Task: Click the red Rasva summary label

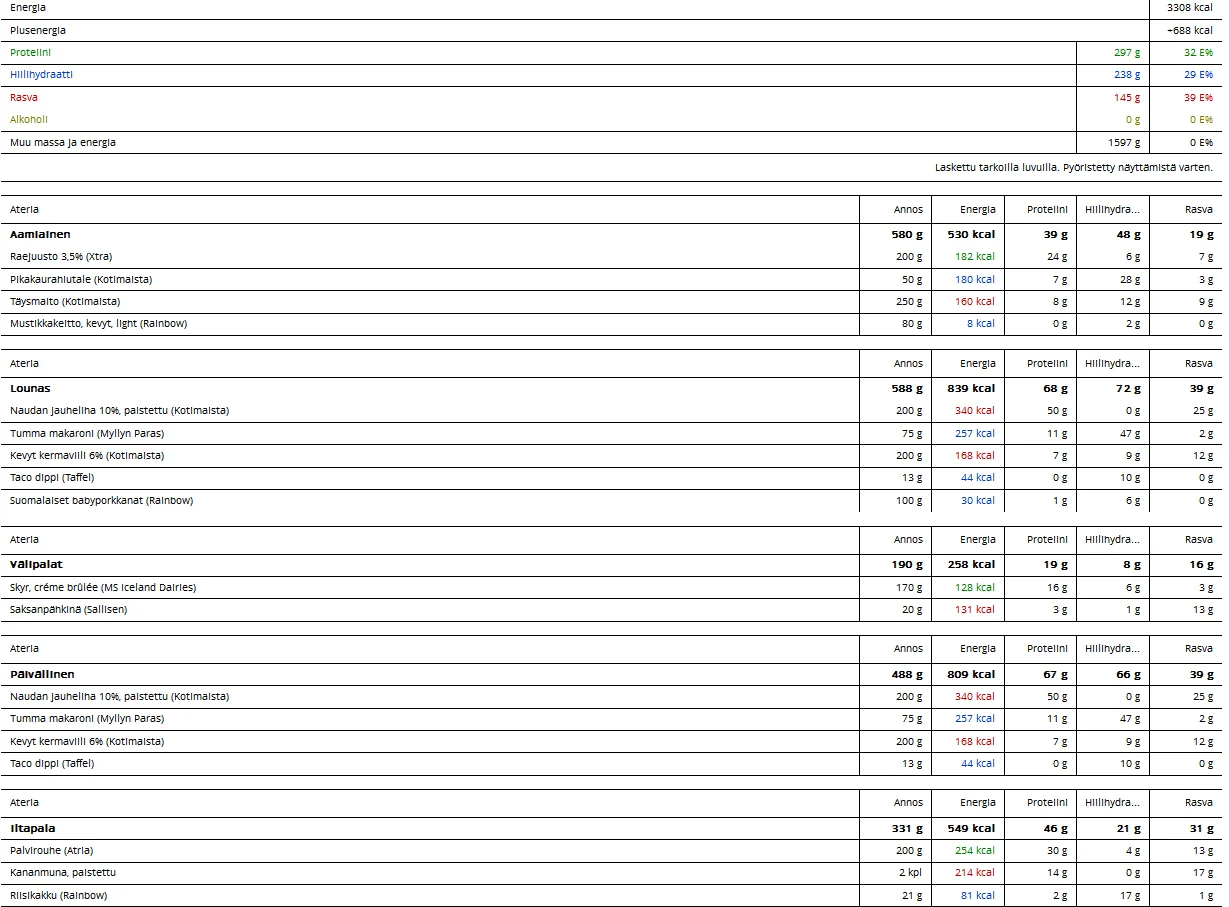Action: pos(24,97)
